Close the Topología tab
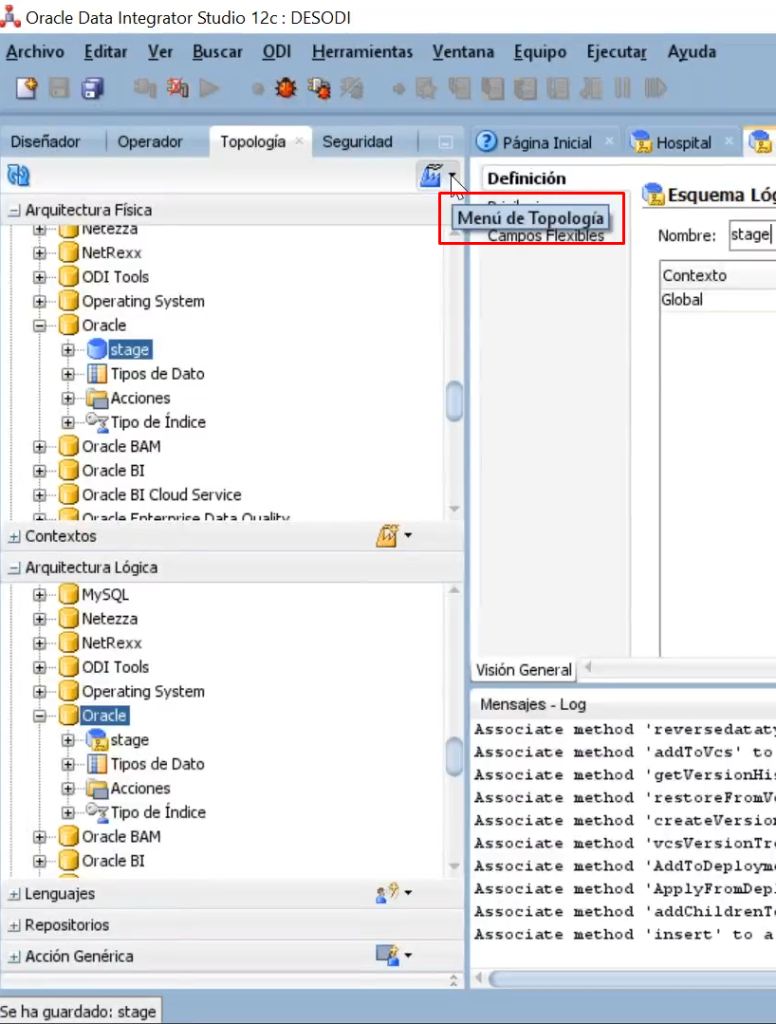776x1024 pixels. tap(299, 140)
